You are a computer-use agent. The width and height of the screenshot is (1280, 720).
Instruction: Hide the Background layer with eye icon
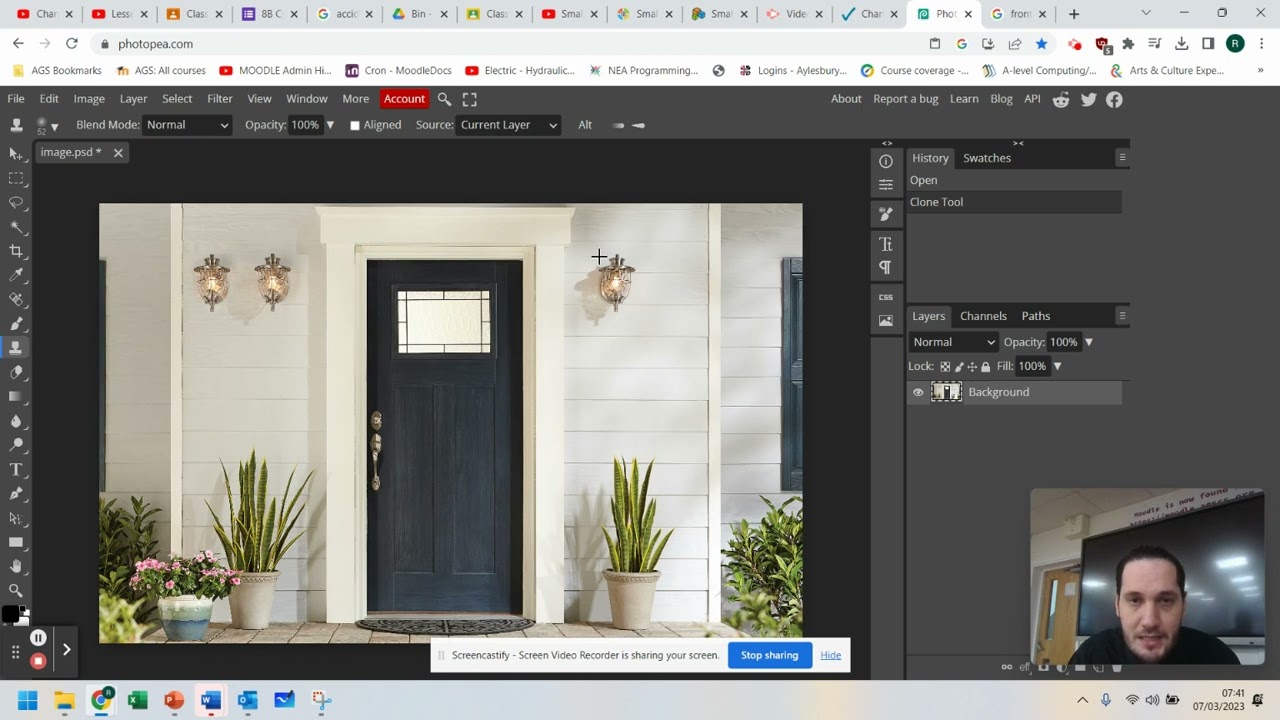point(918,392)
